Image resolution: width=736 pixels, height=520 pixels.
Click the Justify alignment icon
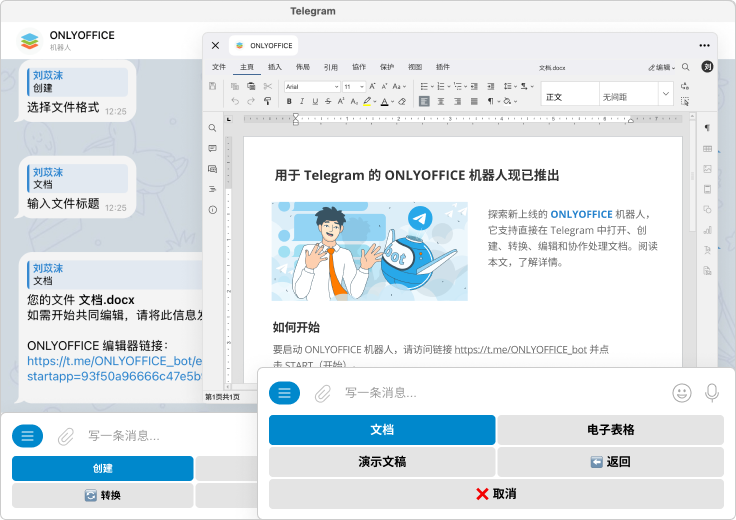click(x=474, y=101)
